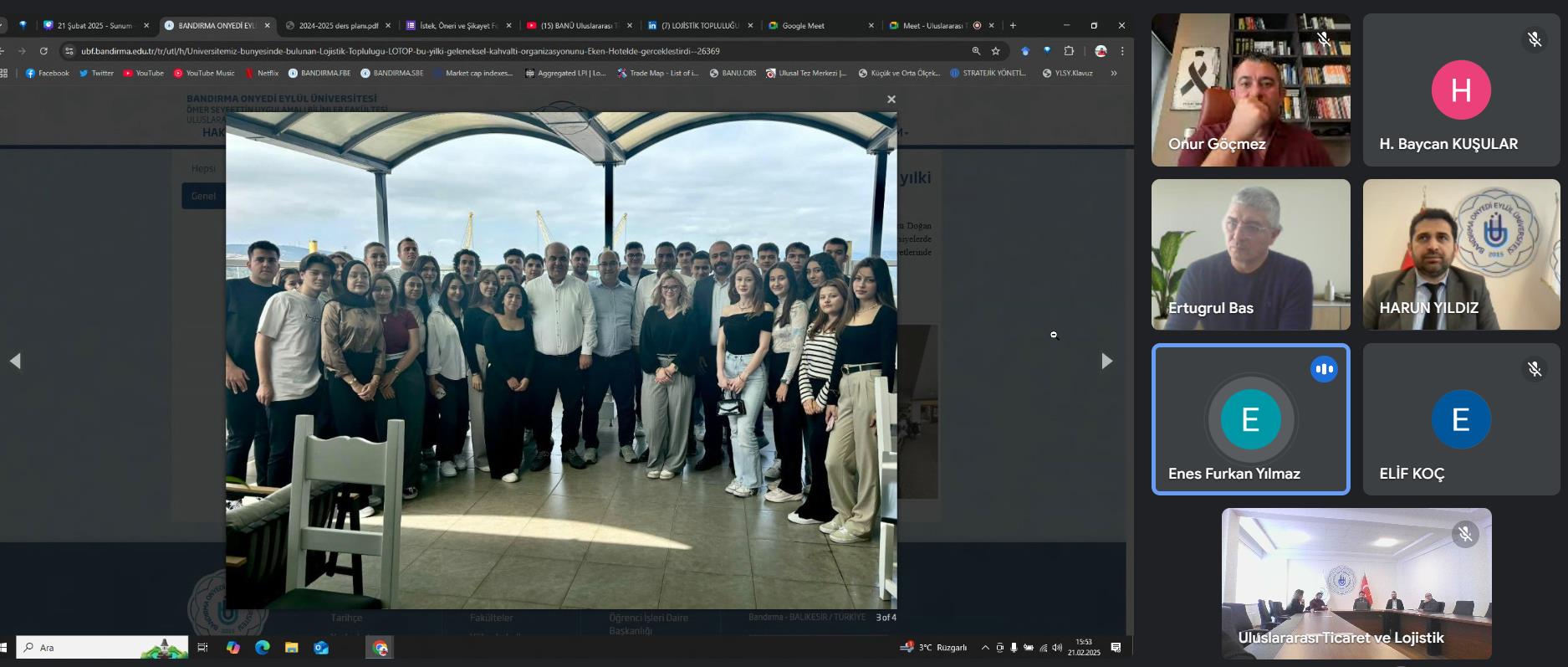Click muted mic icon on ELİF KOÇ tile
The height and width of the screenshot is (667, 1568).
coord(1535,369)
